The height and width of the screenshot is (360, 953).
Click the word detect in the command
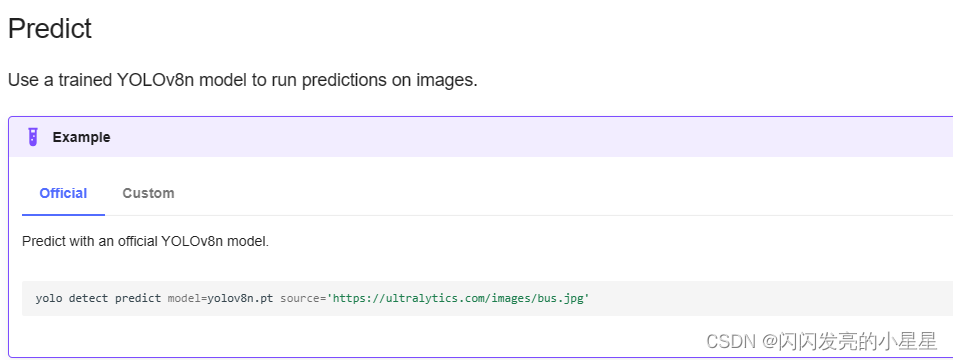[89, 299]
